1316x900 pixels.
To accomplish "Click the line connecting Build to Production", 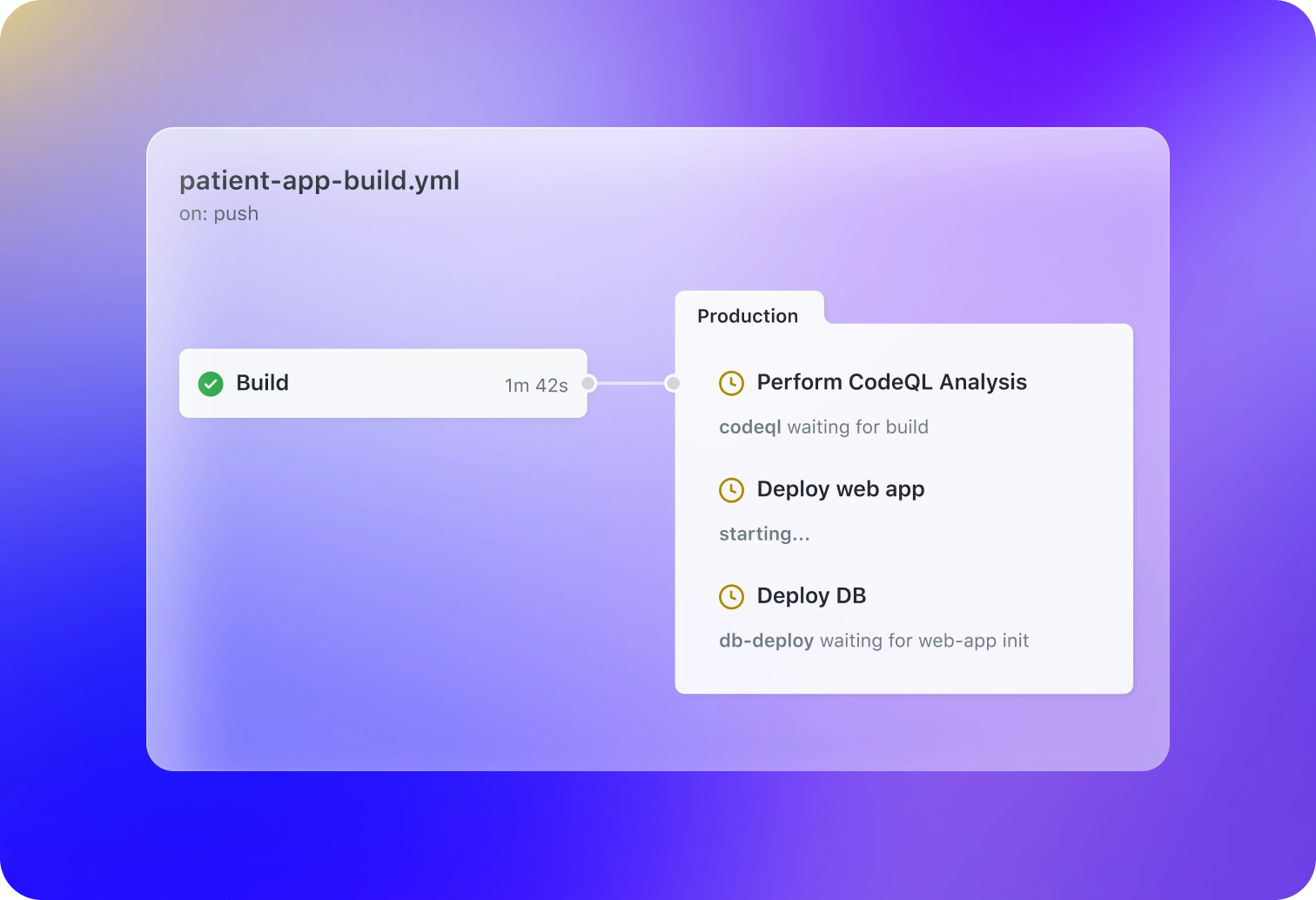I will click(x=630, y=383).
